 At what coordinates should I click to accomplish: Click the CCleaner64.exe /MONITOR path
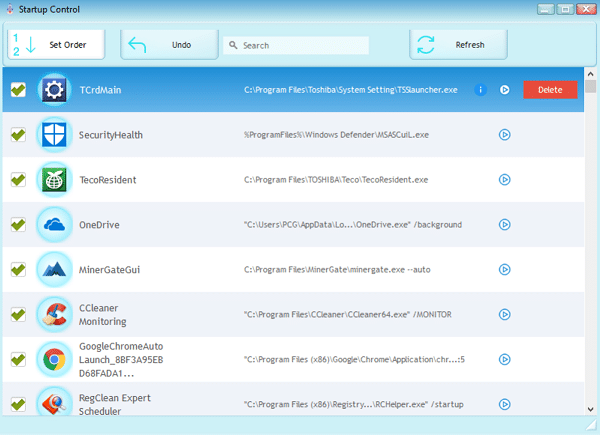tap(348, 314)
